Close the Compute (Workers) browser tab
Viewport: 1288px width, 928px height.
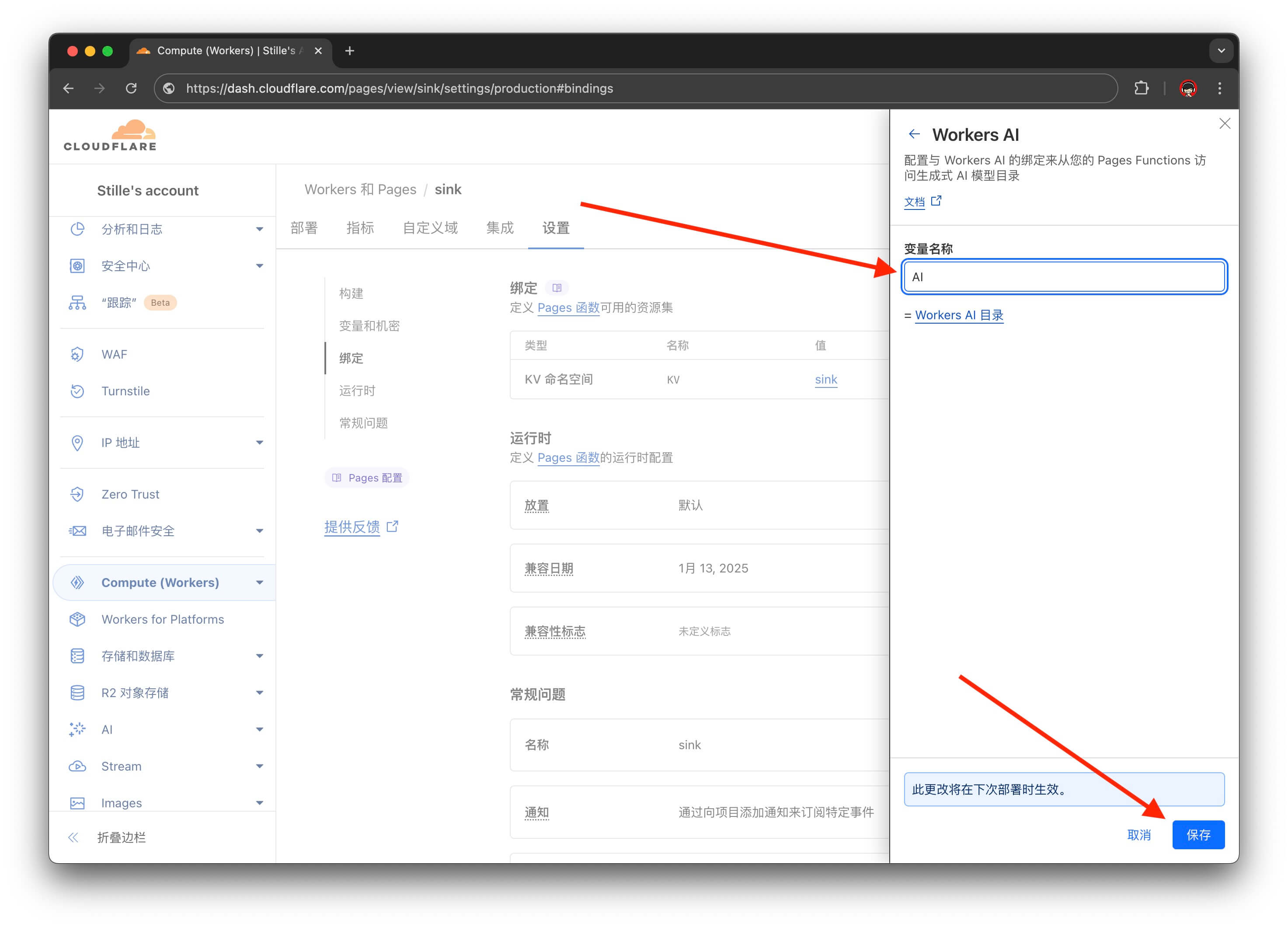pos(319,51)
